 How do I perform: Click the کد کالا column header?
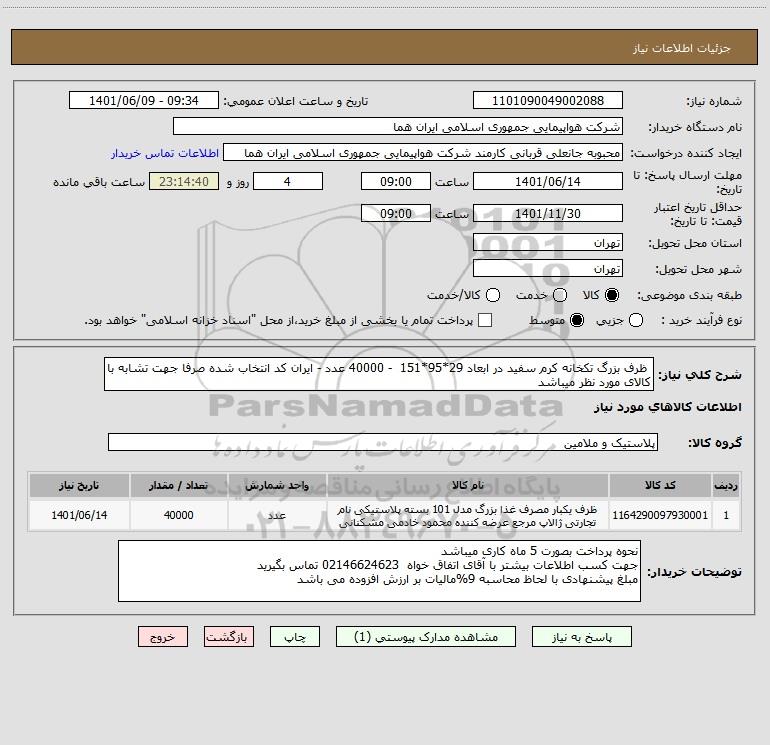[x=660, y=485]
